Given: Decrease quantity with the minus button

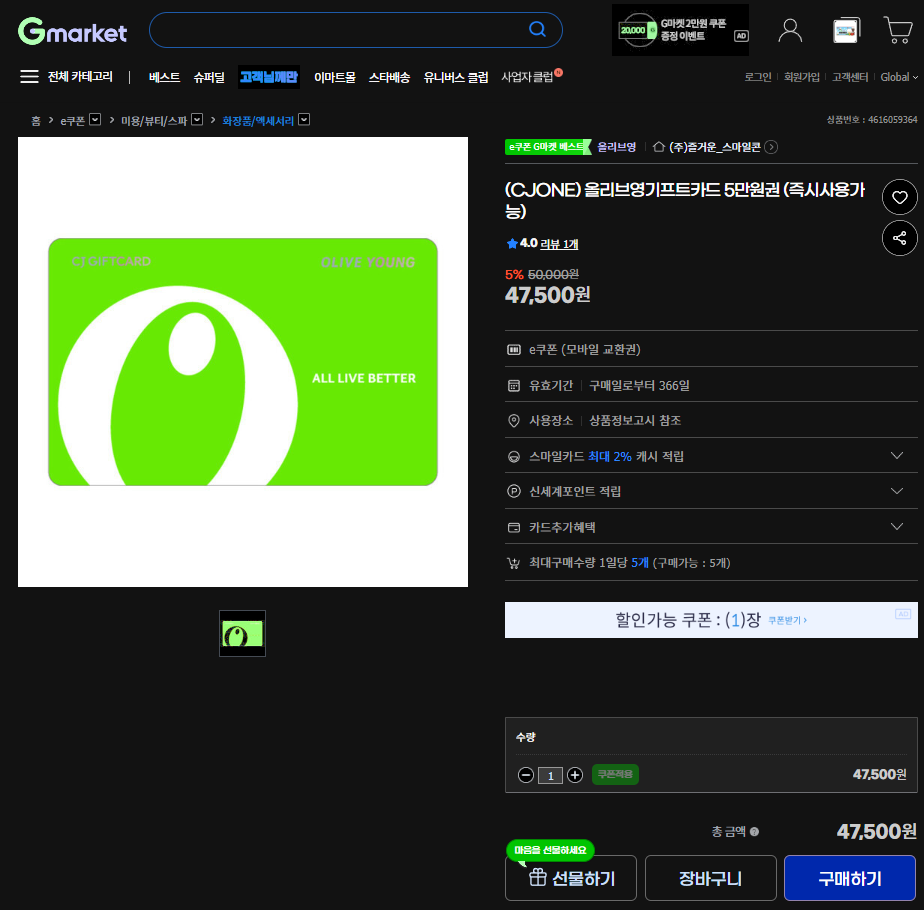Looking at the screenshot, I should [526, 775].
